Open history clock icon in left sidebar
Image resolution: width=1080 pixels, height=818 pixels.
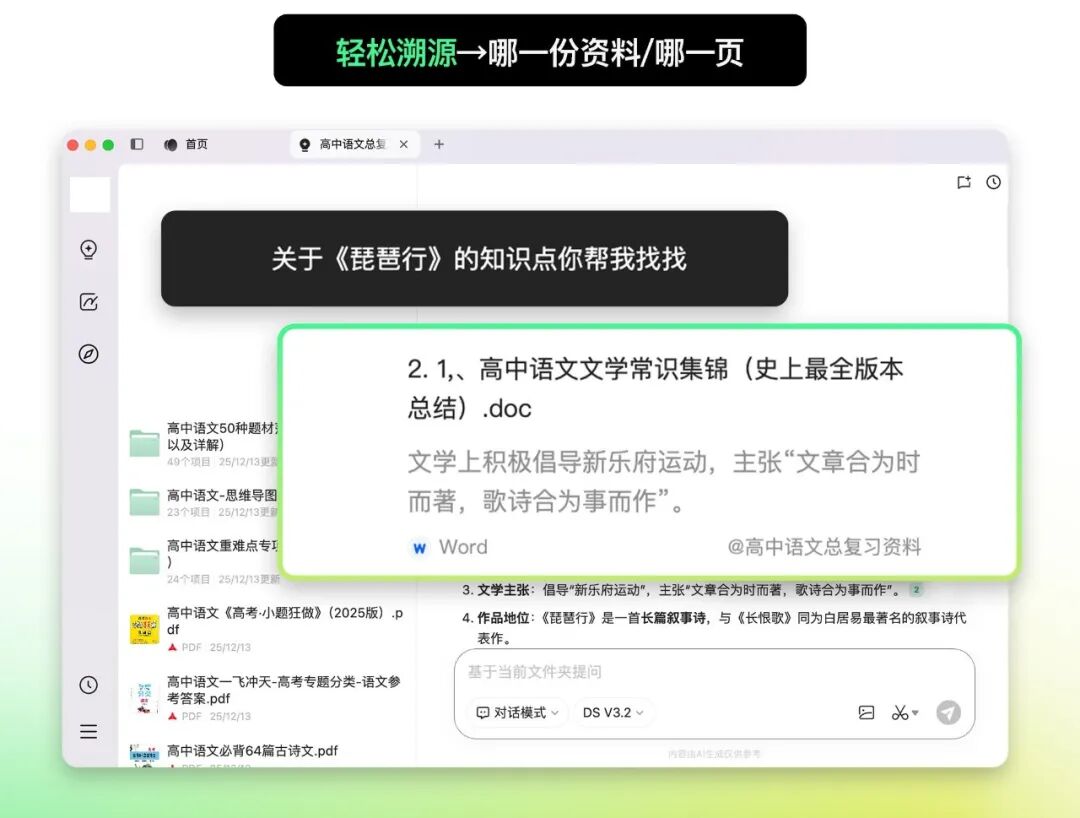pyautogui.click(x=89, y=684)
